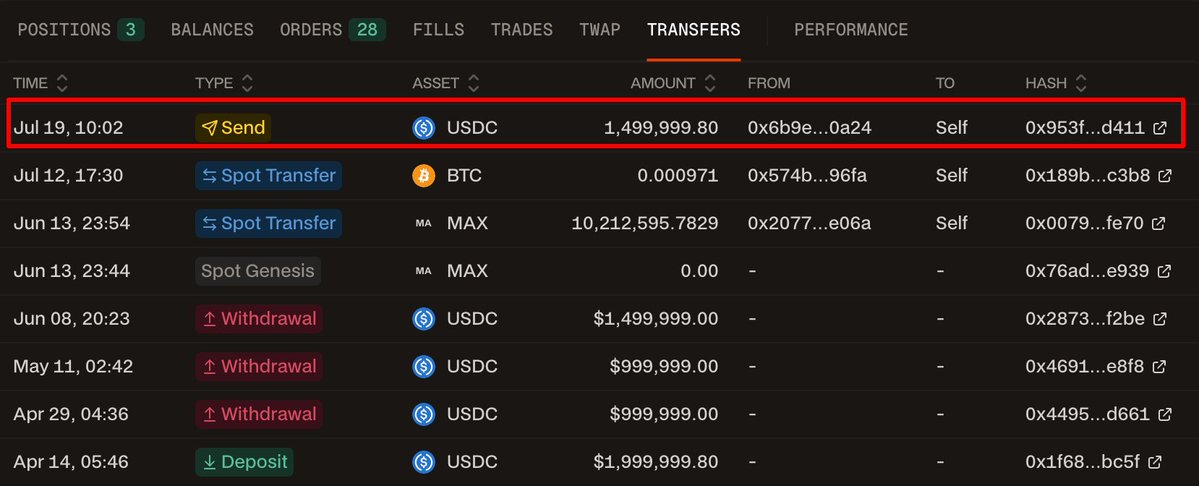Switch to the POSITIONS tab
1199x486 pixels.
click(80, 30)
